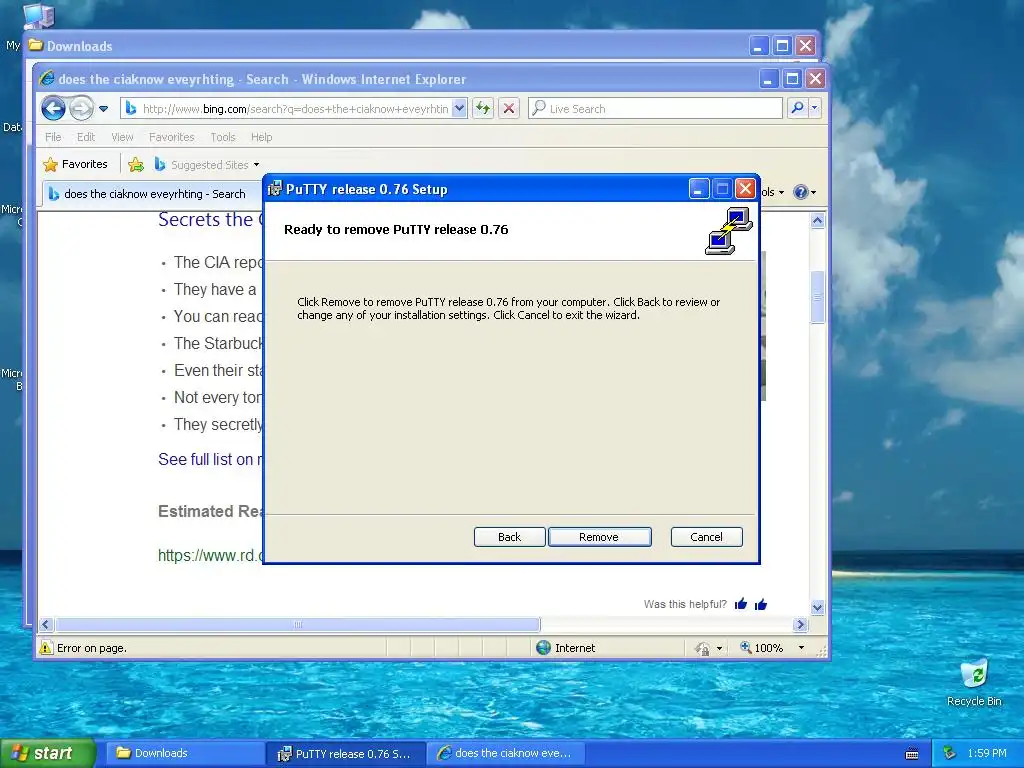The width and height of the screenshot is (1024, 768).
Task: Cancel the PuTTY uninstall wizard
Action: point(707,537)
